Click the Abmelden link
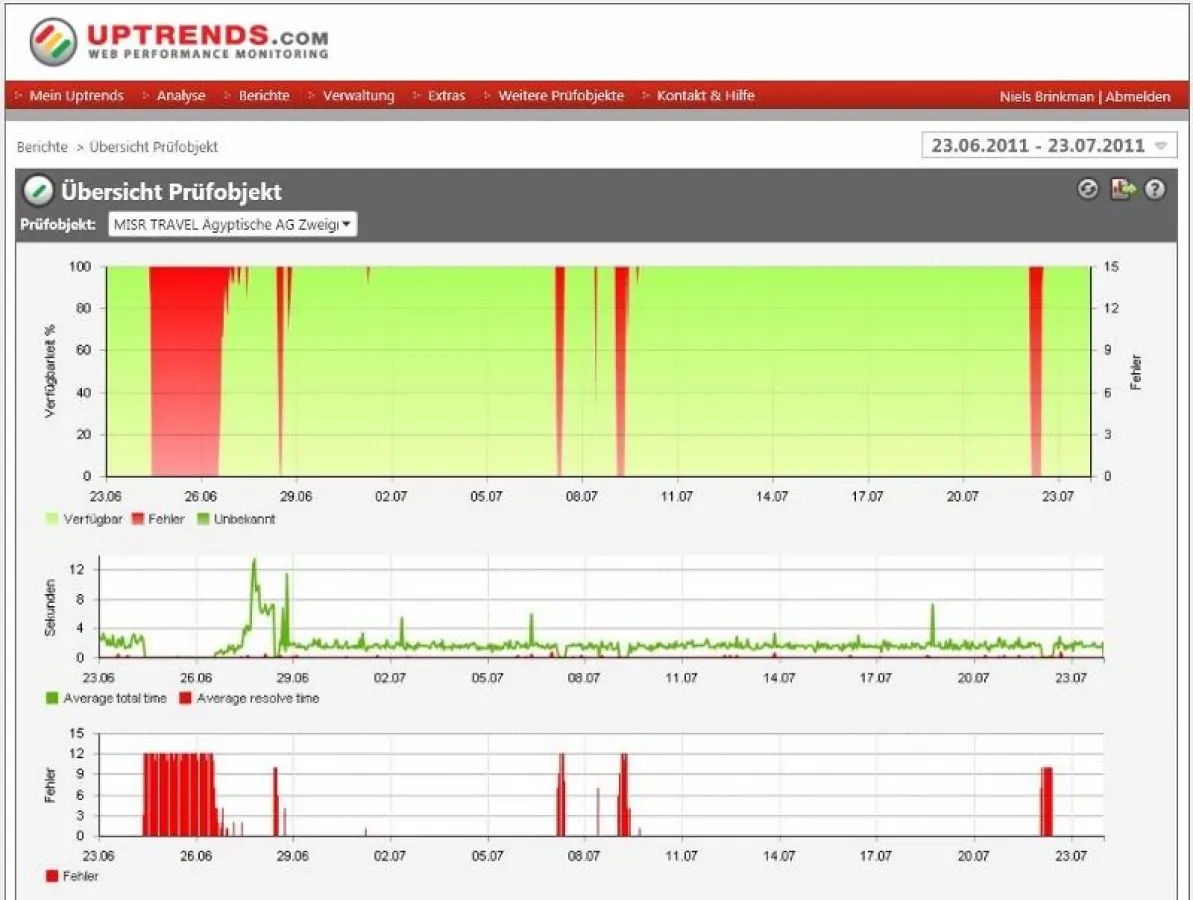1193x900 pixels. coord(1140,95)
